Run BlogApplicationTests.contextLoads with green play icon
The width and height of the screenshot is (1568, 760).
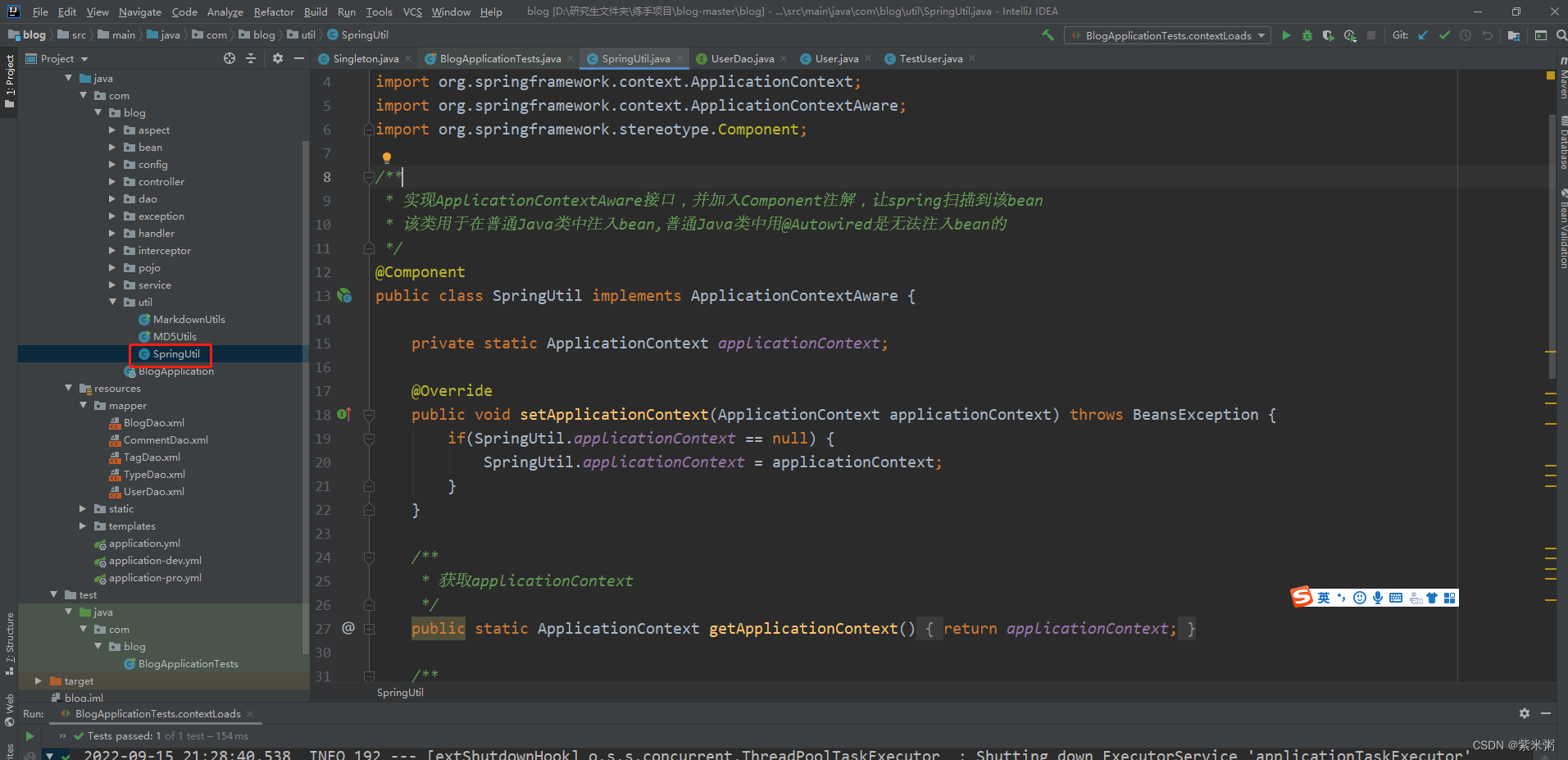pyautogui.click(x=1286, y=35)
